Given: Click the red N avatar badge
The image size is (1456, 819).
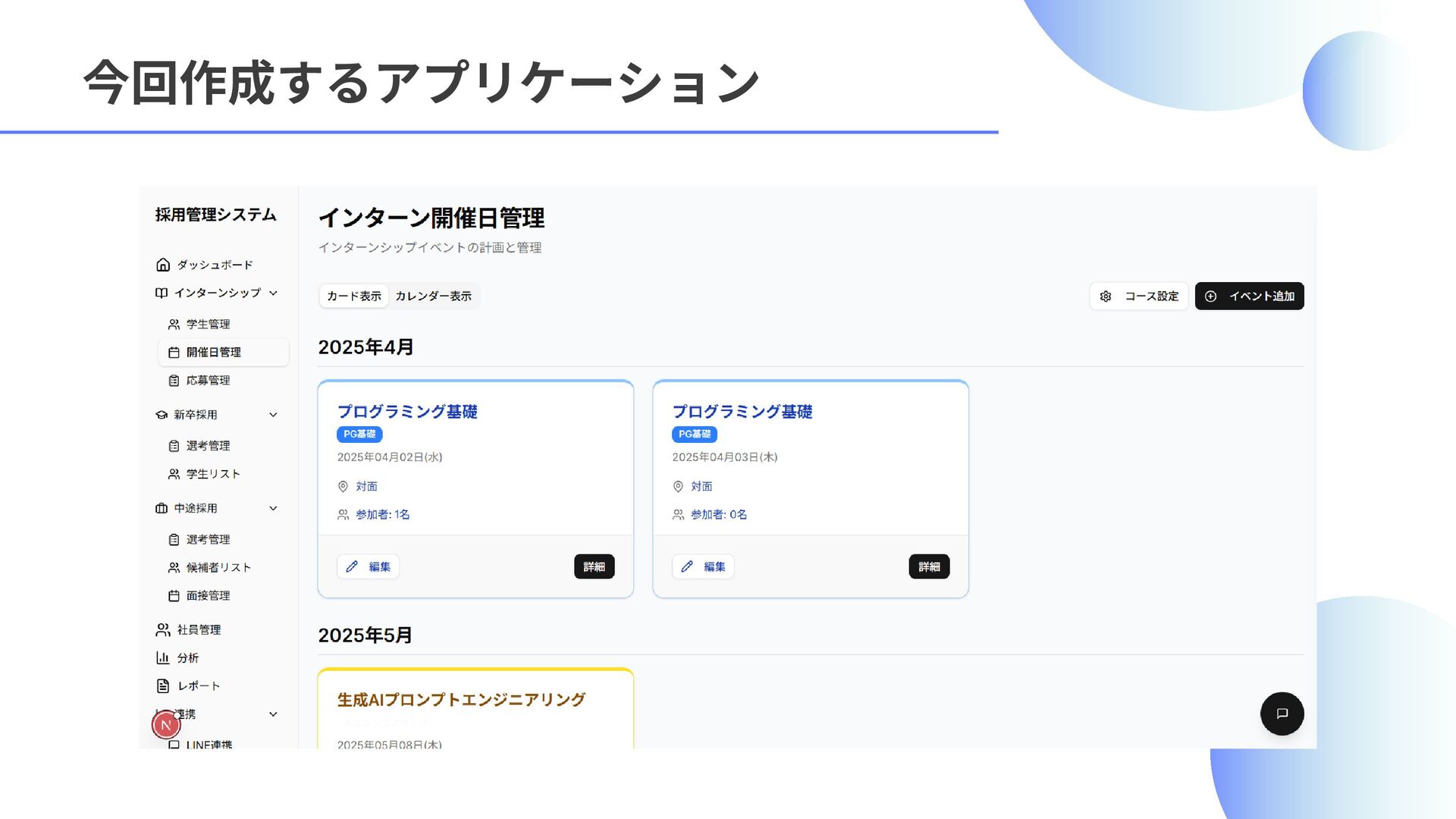Looking at the screenshot, I should (166, 725).
